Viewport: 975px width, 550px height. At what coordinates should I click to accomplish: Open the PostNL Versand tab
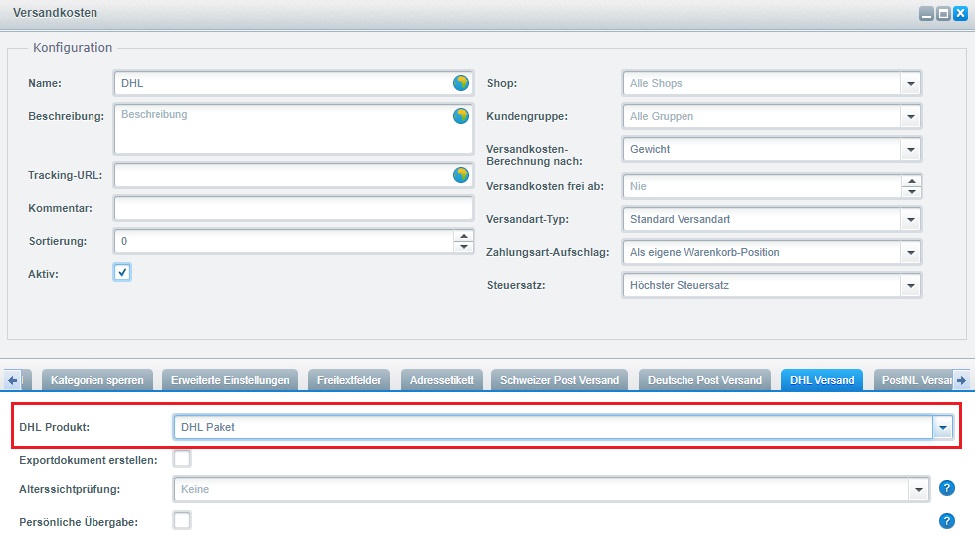pyautogui.click(x=913, y=380)
